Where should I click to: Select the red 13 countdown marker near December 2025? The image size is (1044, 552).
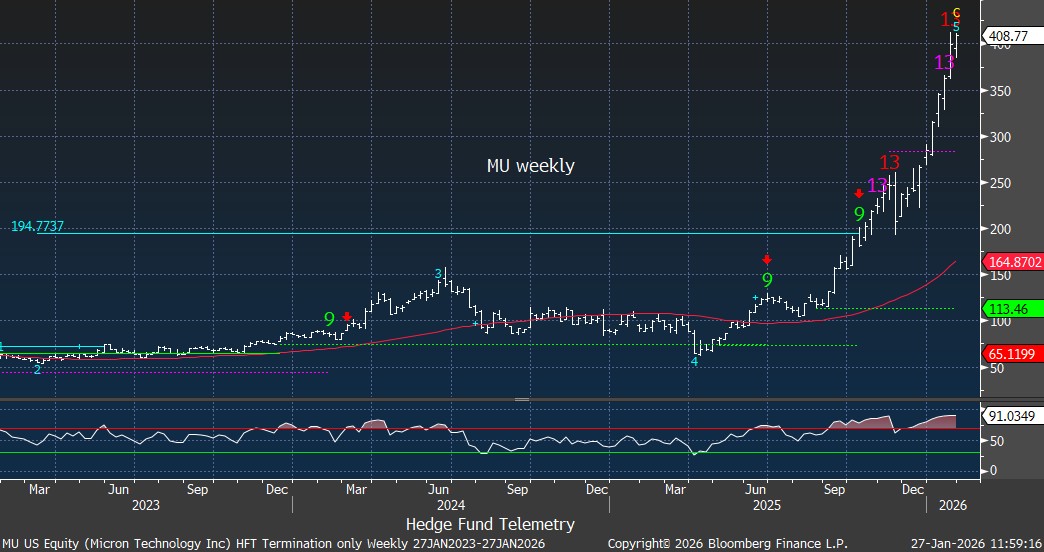(889, 162)
